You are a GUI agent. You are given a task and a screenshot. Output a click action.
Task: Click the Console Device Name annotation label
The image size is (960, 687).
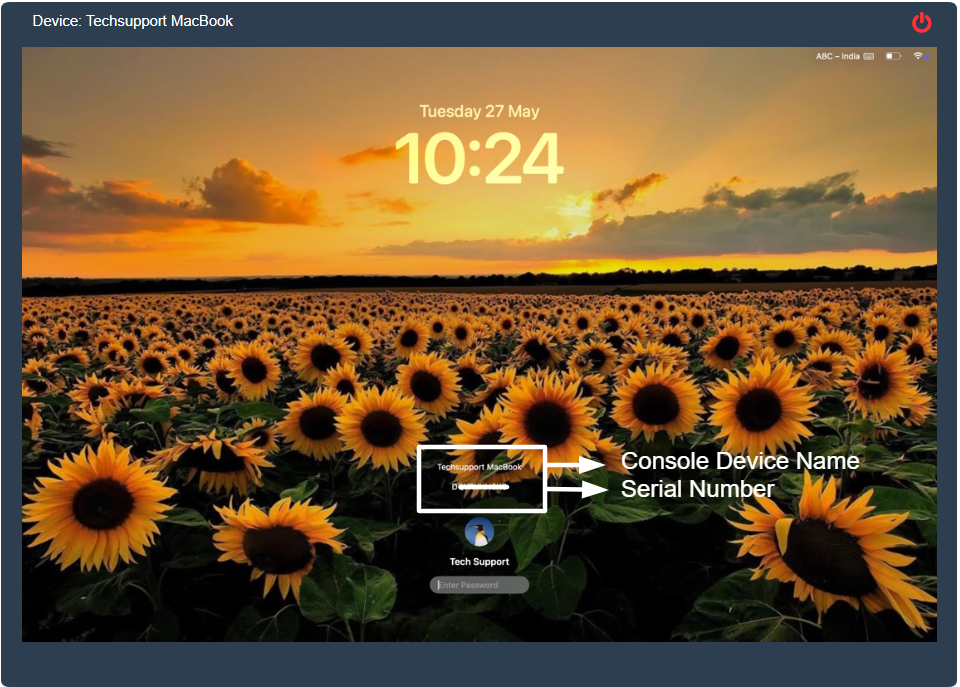[x=740, y=461]
